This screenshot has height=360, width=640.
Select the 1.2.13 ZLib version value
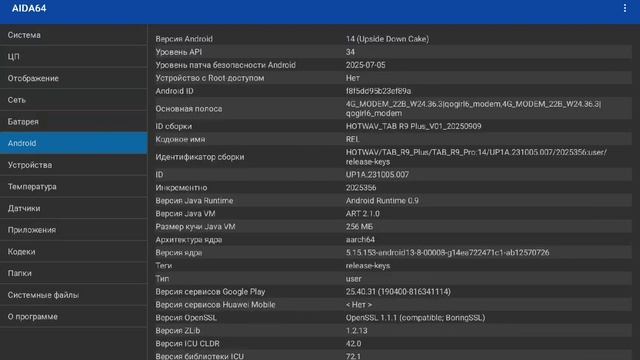[x=356, y=331]
